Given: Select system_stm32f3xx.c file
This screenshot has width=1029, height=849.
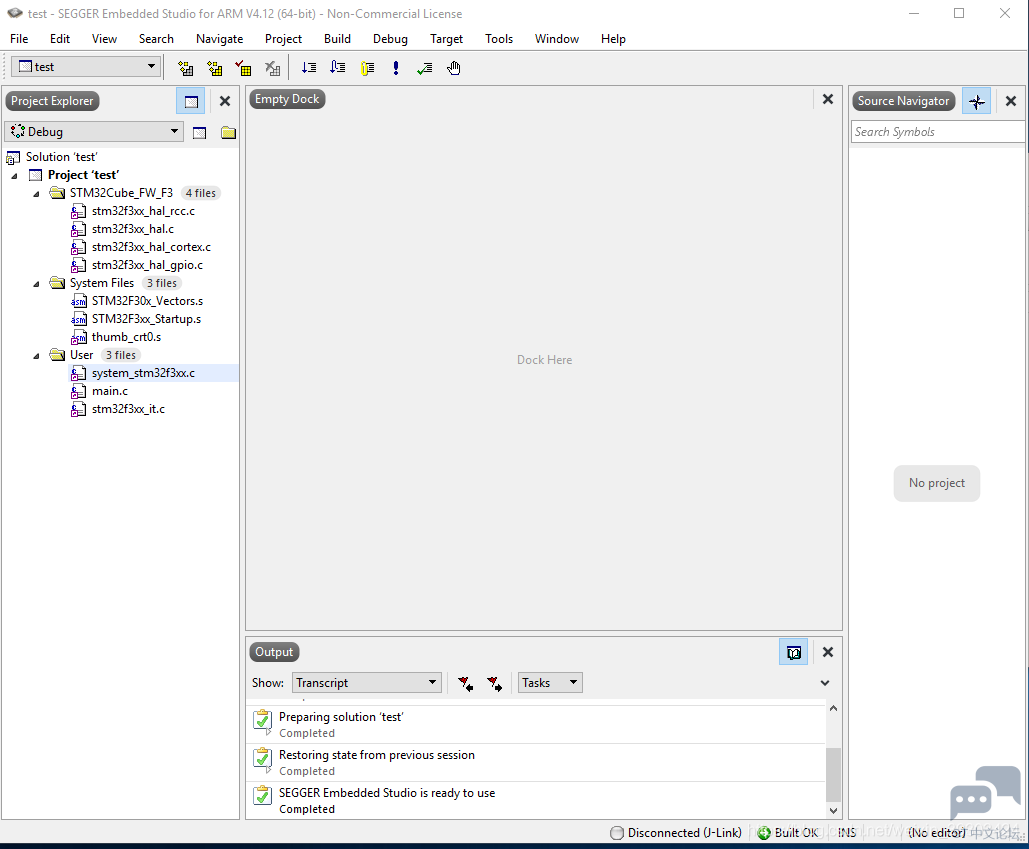Looking at the screenshot, I should pyautogui.click(x=143, y=373).
